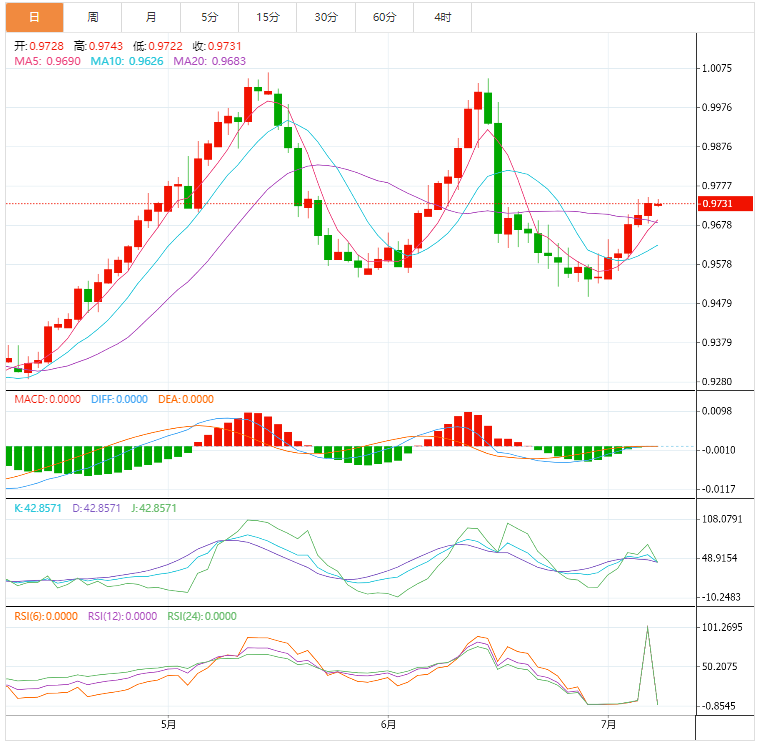Select the 30分 interval tab

click(326, 17)
